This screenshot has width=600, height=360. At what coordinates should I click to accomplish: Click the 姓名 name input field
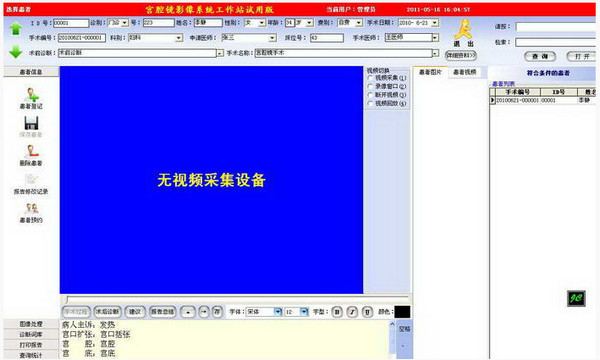[x=208, y=23]
